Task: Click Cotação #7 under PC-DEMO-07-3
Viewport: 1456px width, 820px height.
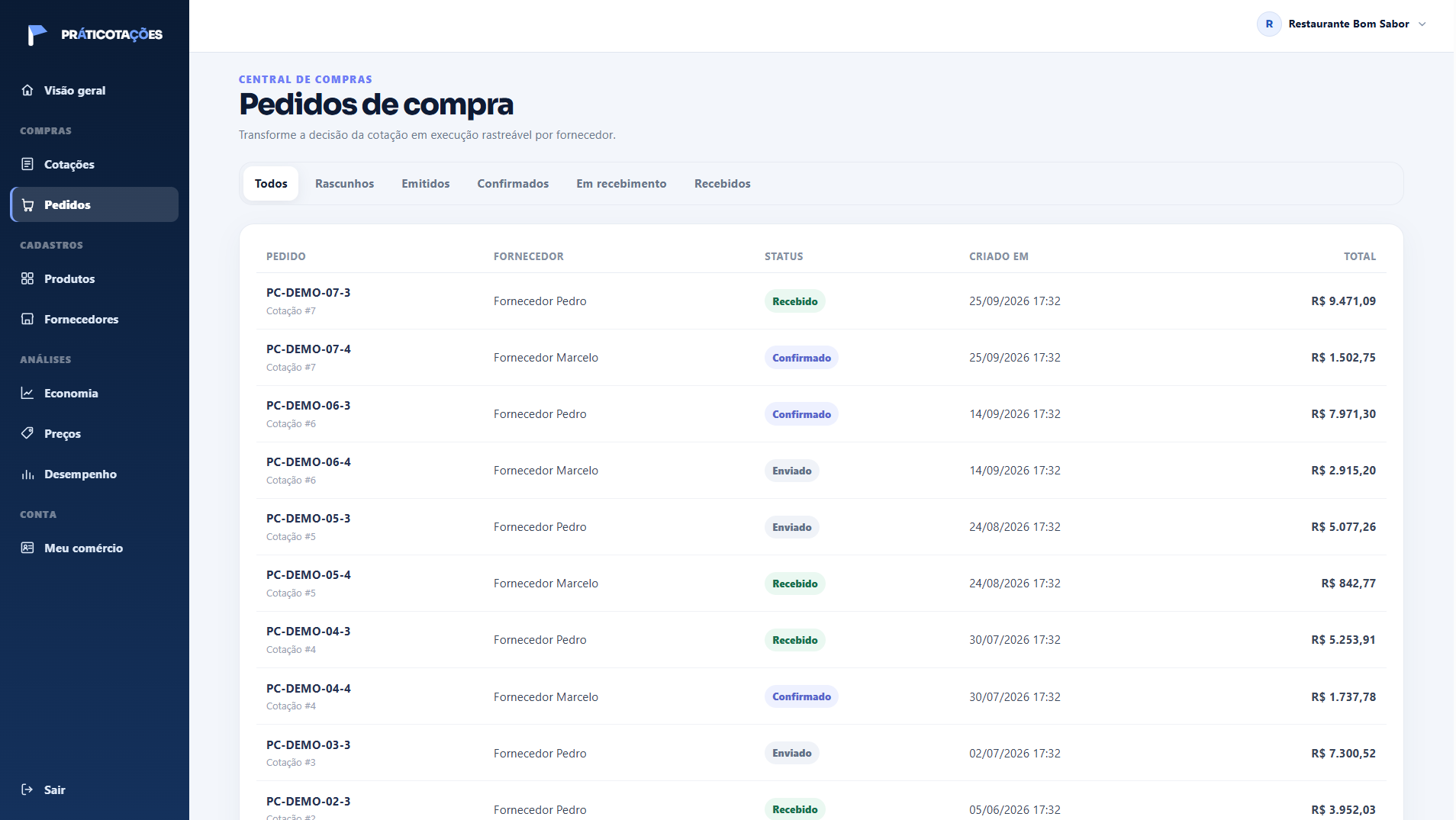Action: pyautogui.click(x=291, y=311)
